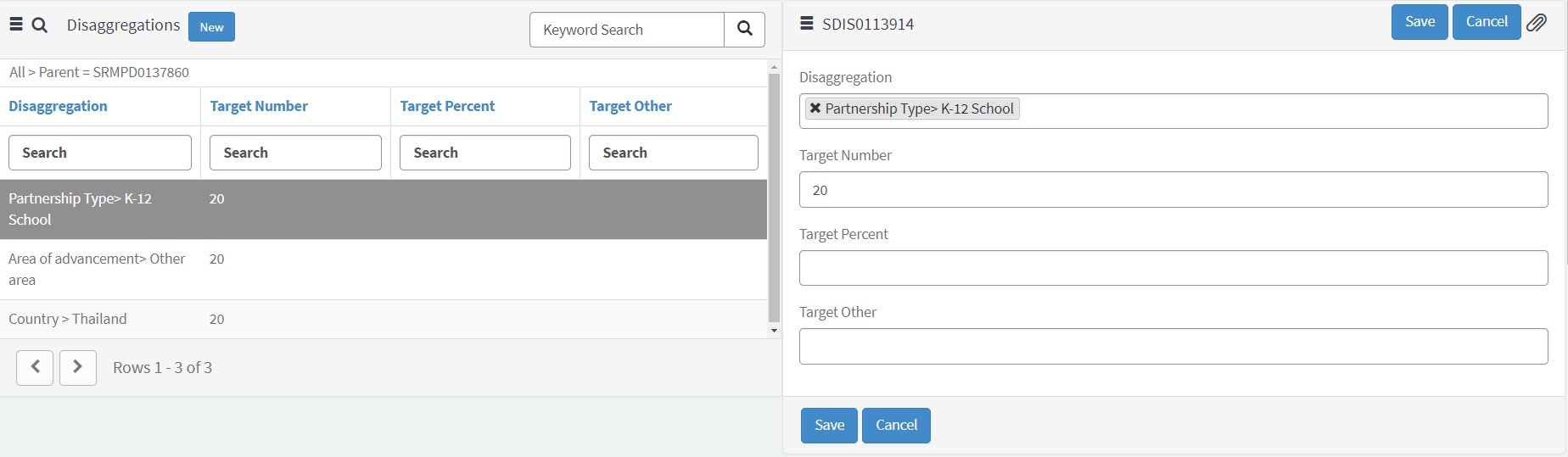Click the All breadcrumb link
1568x457 pixels.
17,72
